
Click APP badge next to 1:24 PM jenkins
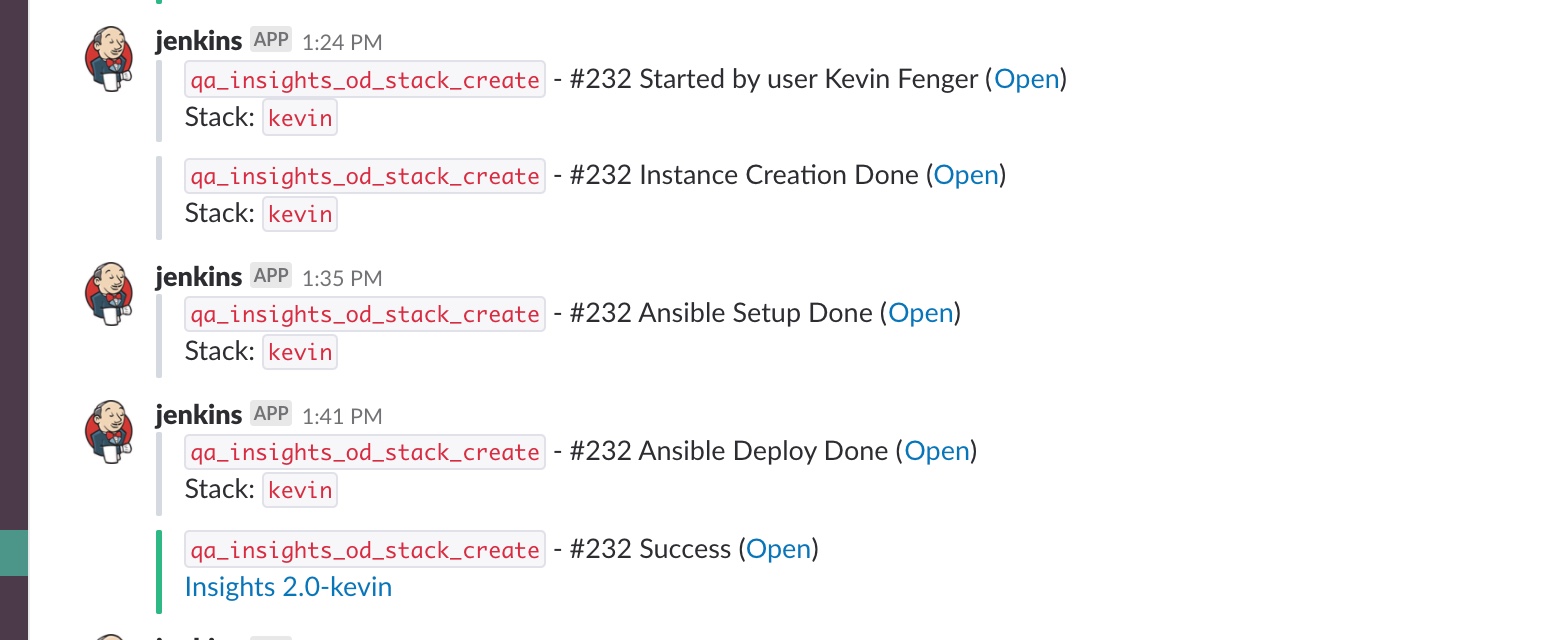click(x=271, y=40)
